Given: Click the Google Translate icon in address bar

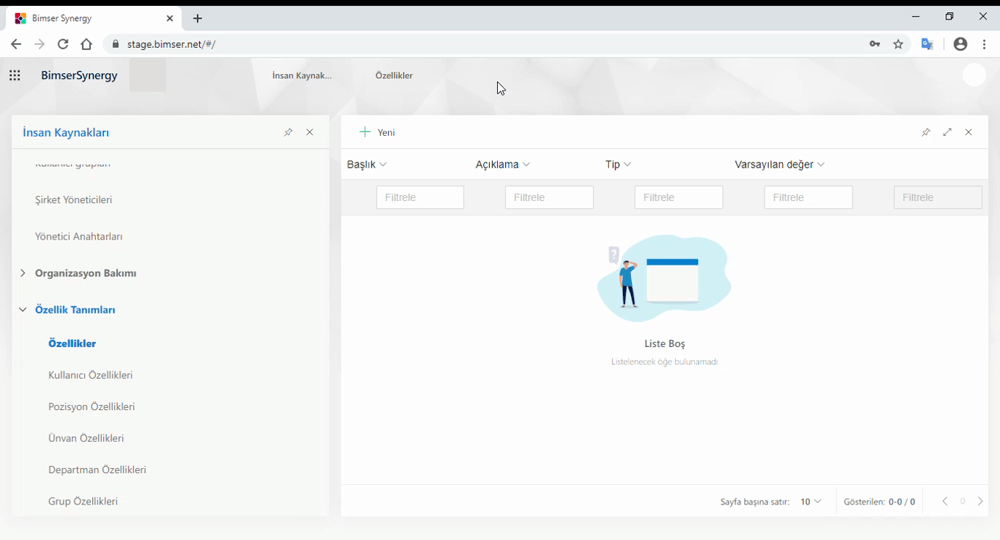Looking at the screenshot, I should 927,44.
